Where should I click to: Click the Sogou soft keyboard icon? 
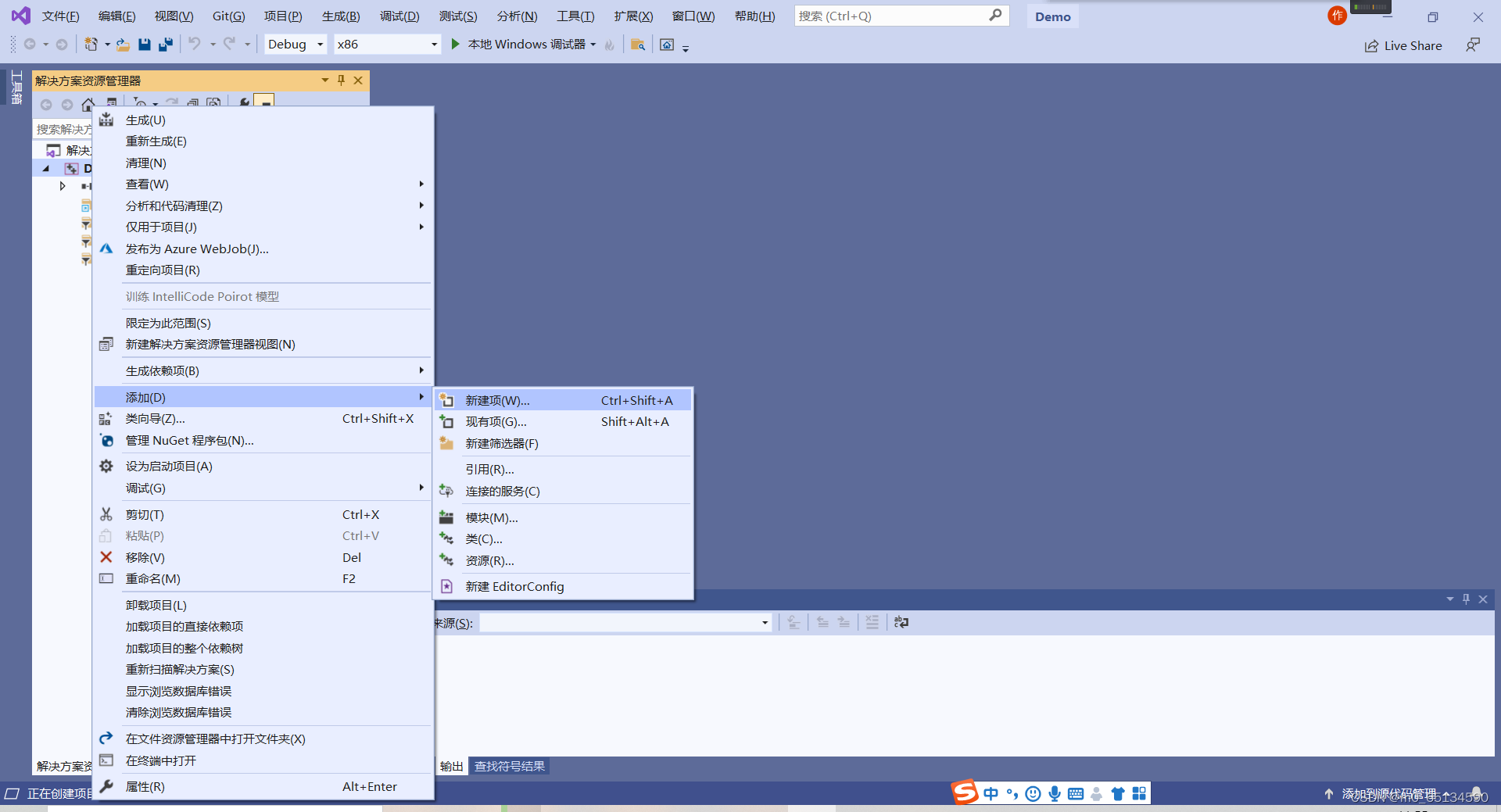pyautogui.click(x=1076, y=794)
